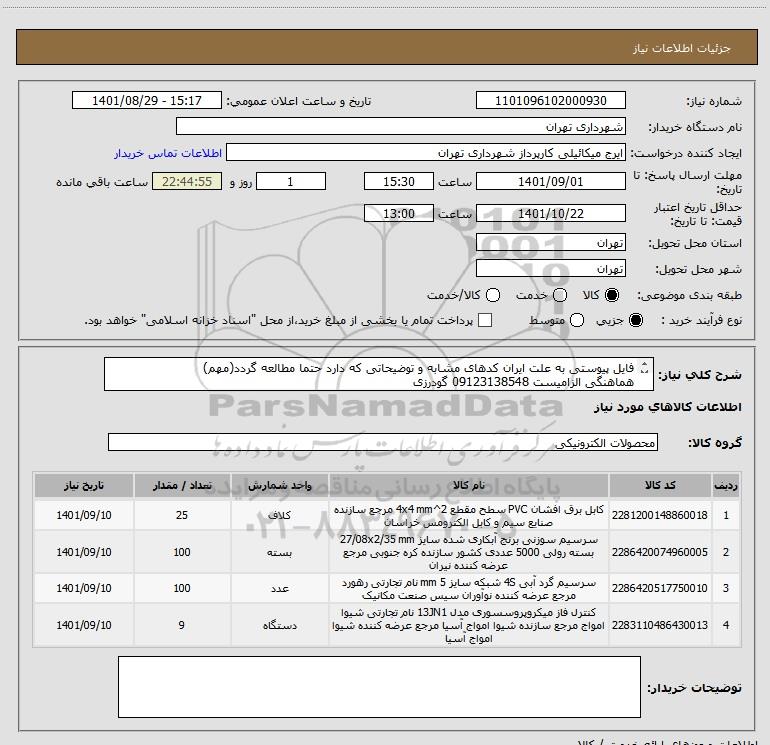The width and height of the screenshot is (770, 745).
Task: Select the جزیی purchase type radio
Action: (x=635, y=320)
